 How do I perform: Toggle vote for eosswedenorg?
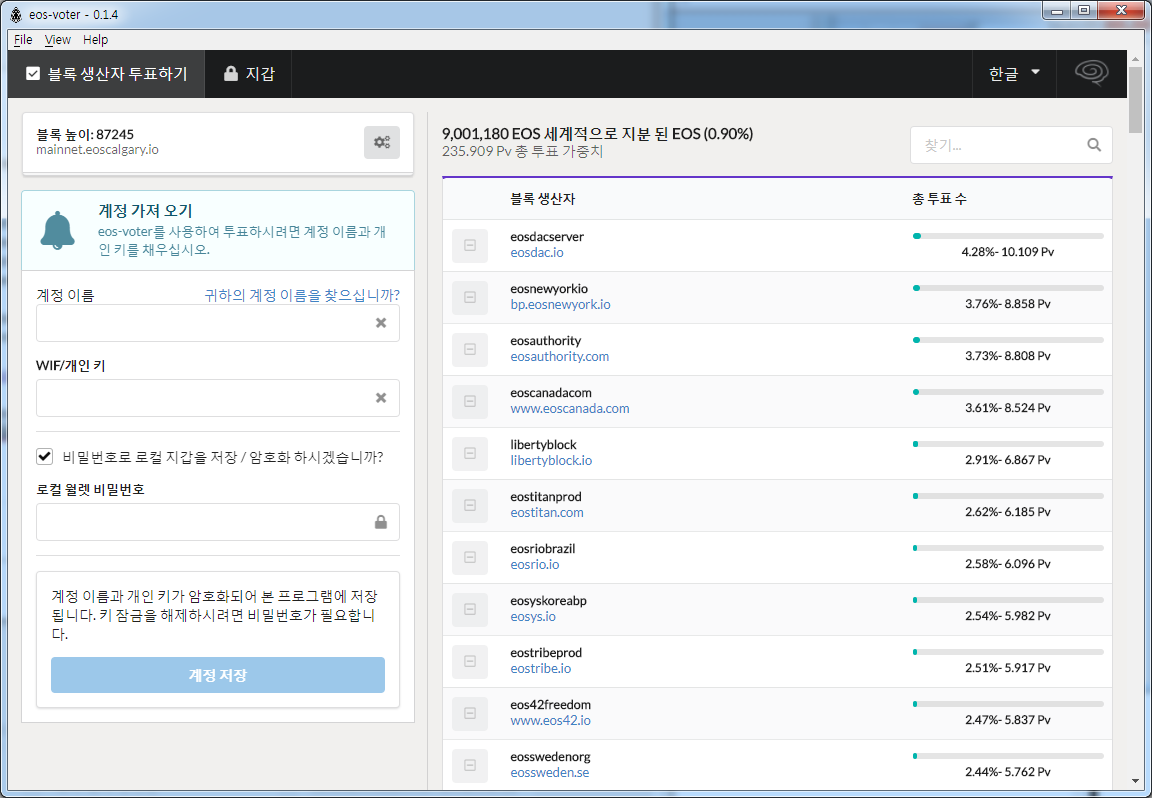pos(469,766)
